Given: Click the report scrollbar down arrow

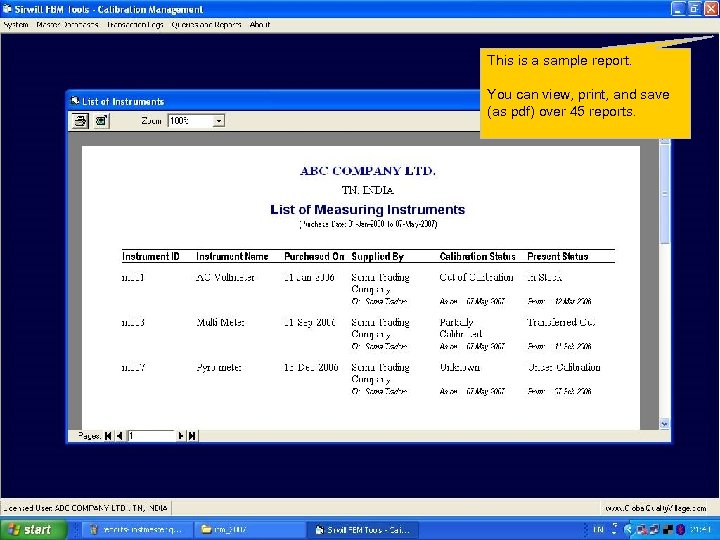Looking at the screenshot, I should 664,424.
